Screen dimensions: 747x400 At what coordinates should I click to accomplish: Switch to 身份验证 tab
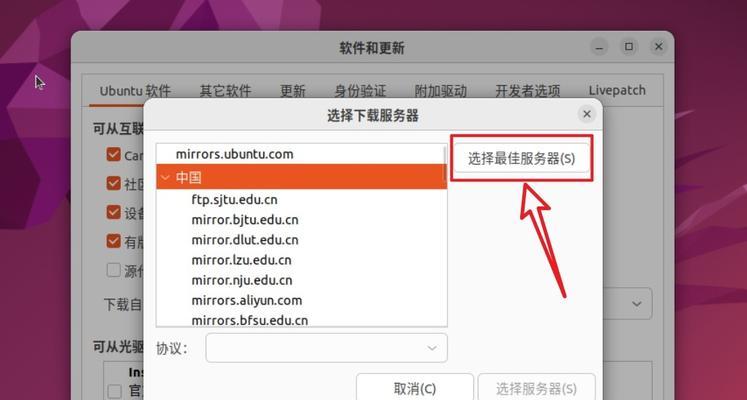pyautogui.click(x=360, y=90)
